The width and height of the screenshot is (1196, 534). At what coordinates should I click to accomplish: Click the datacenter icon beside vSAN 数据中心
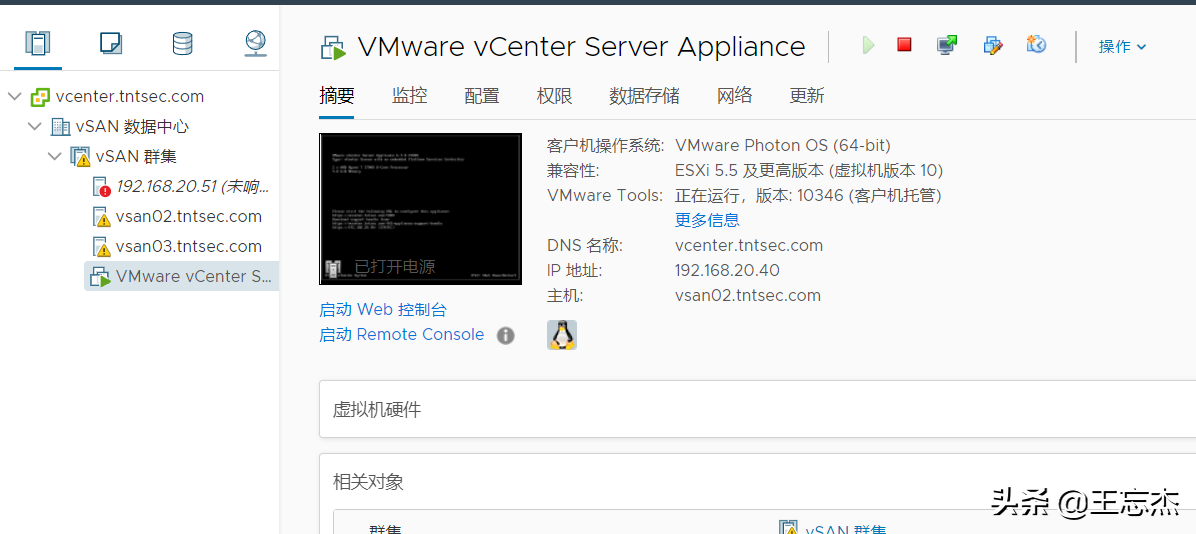click(59, 127)
